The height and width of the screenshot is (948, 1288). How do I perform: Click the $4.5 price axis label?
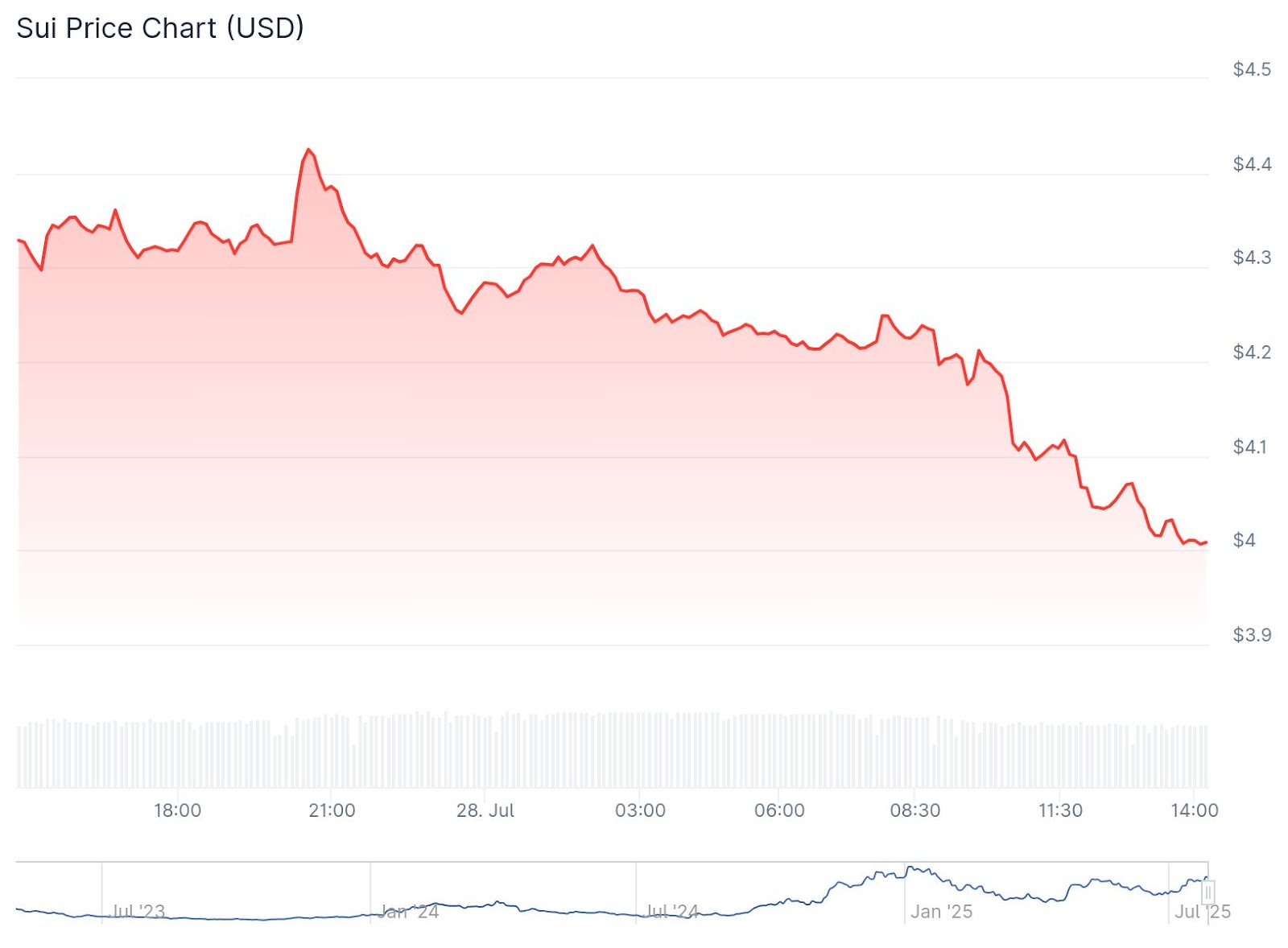pyautogui.click(x=1252, y=70)
